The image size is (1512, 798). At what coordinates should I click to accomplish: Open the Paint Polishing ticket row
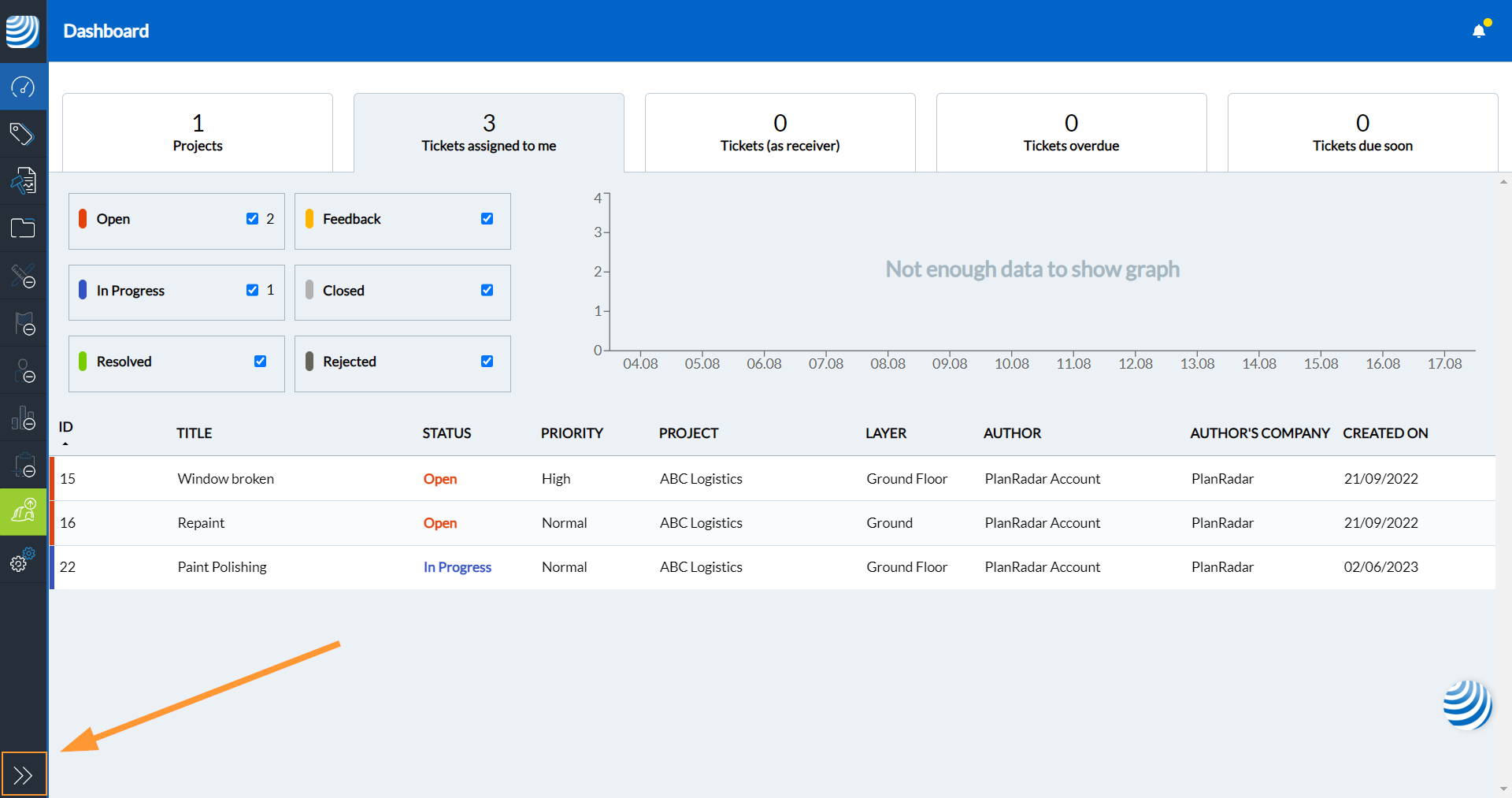pyautogui.click(x=222, y=567)
